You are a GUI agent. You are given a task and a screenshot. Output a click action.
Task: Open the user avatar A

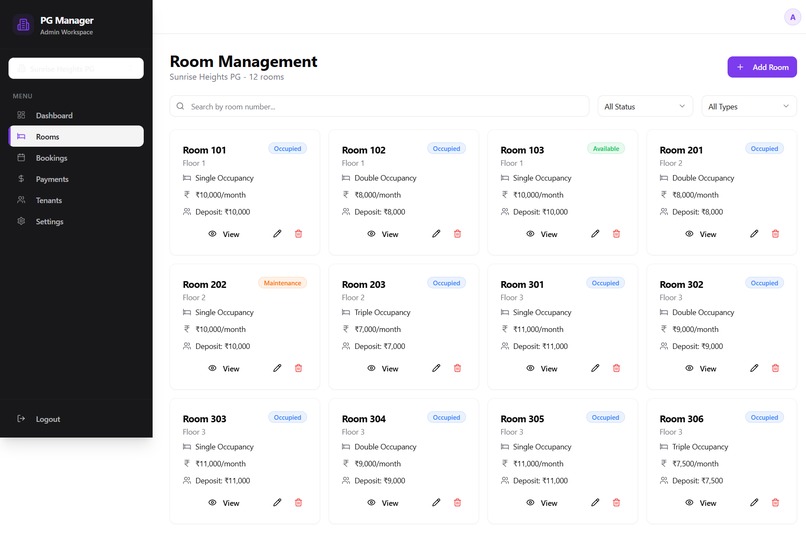coord(792,17)
